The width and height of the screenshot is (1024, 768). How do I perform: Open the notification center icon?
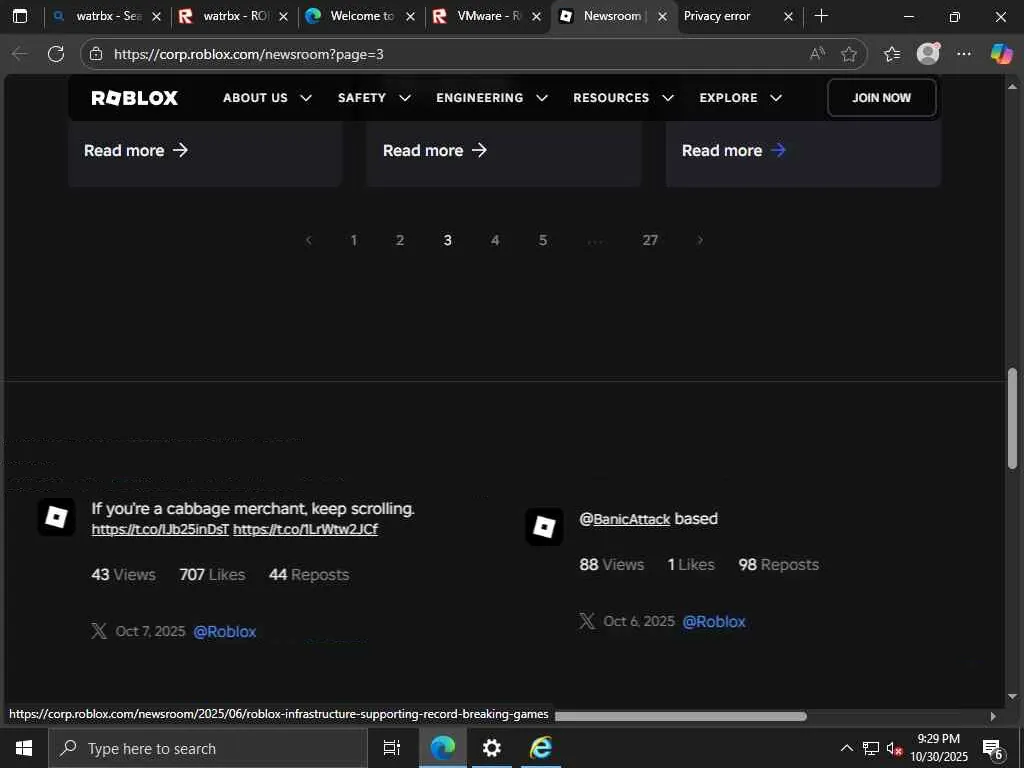click(x=992, y=750)
